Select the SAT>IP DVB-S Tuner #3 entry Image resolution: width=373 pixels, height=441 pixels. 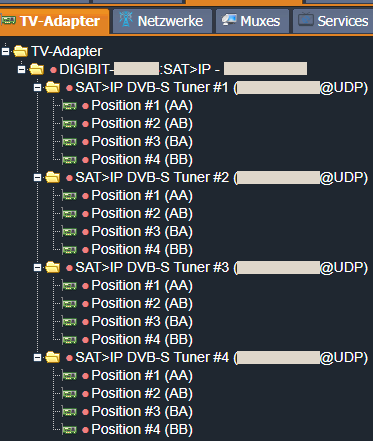tap(222, 268)
